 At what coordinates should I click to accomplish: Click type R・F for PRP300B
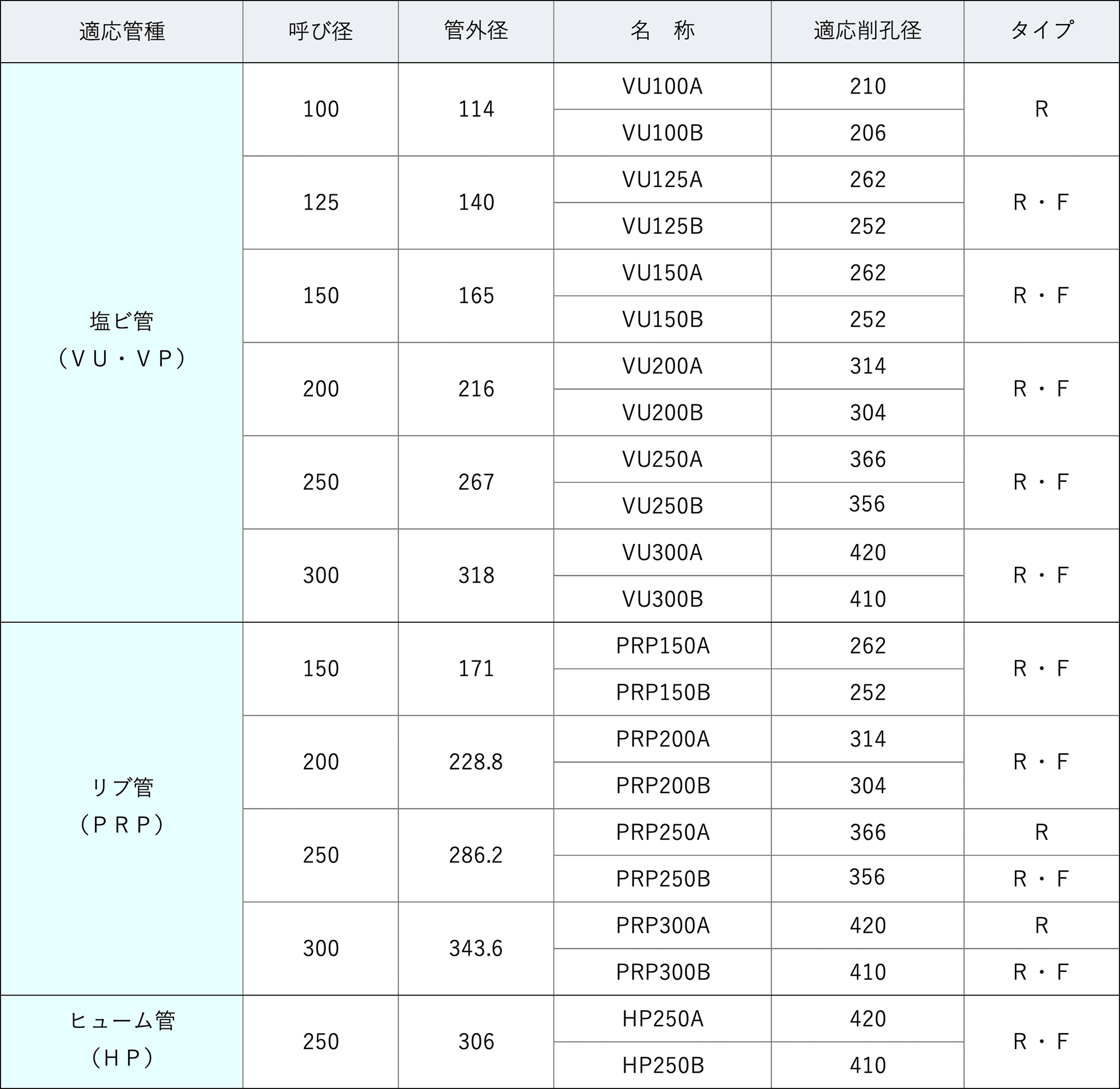pyautogui.click(x=1042, y=972)
